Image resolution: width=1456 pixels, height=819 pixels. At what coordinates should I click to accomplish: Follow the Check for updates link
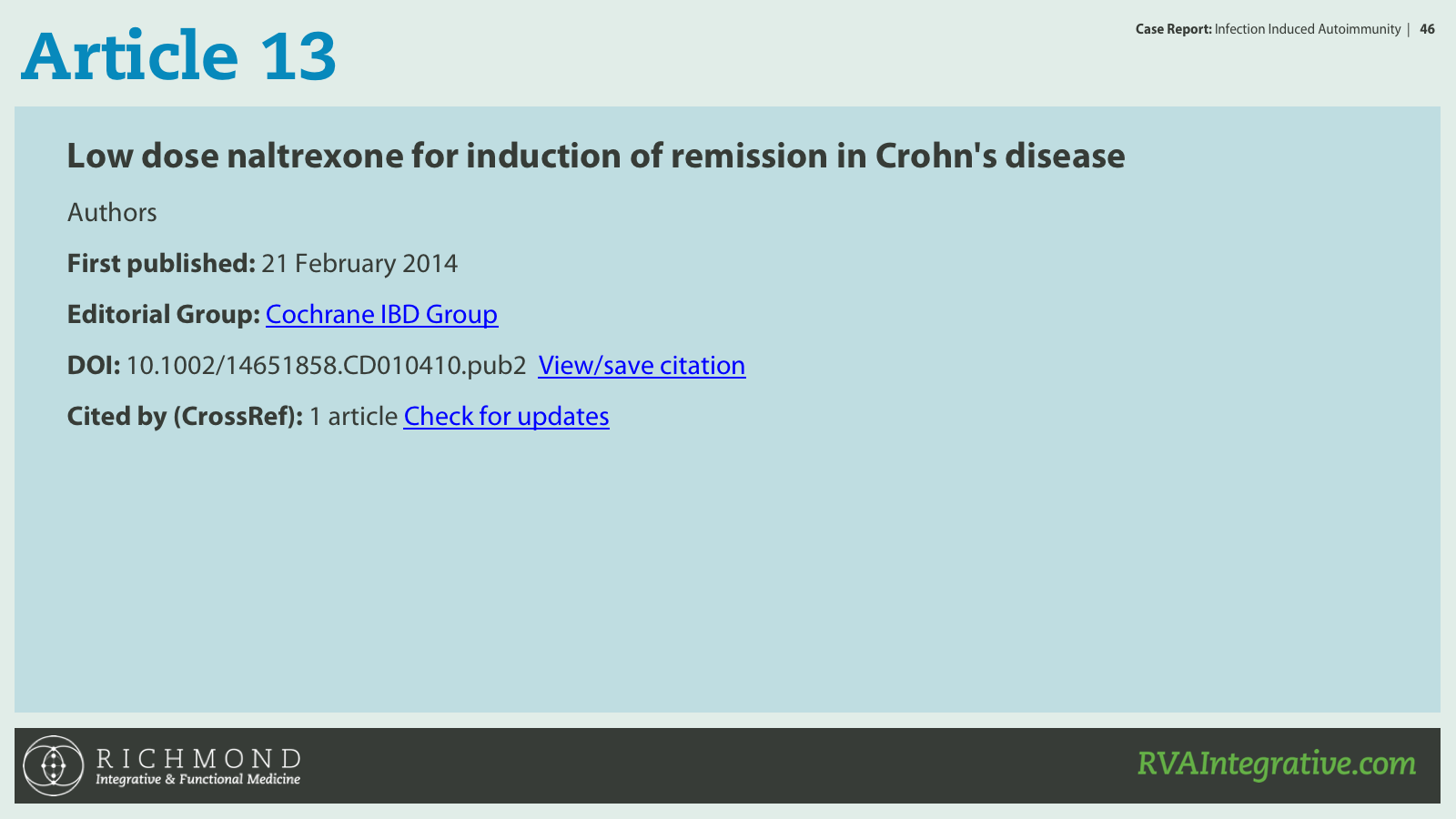(506, 416)
